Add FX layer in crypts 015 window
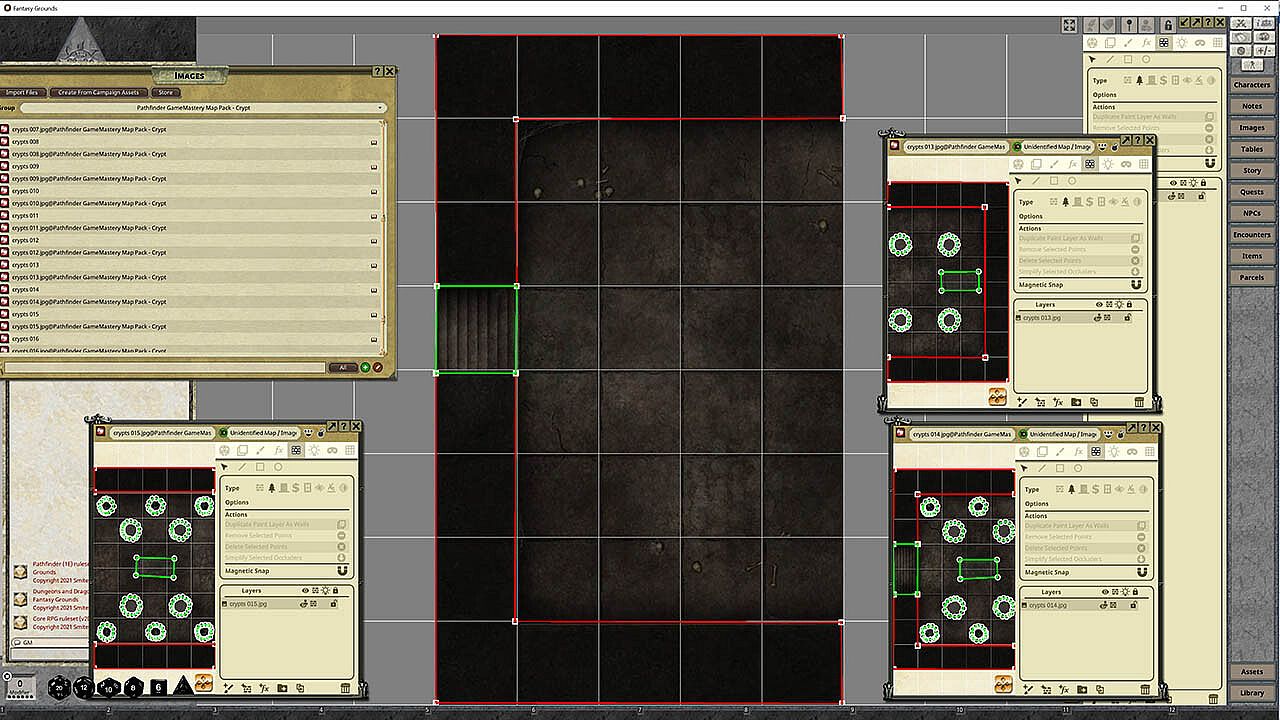The height and width of the screenshot is (720, 1280). pos(265,688)
